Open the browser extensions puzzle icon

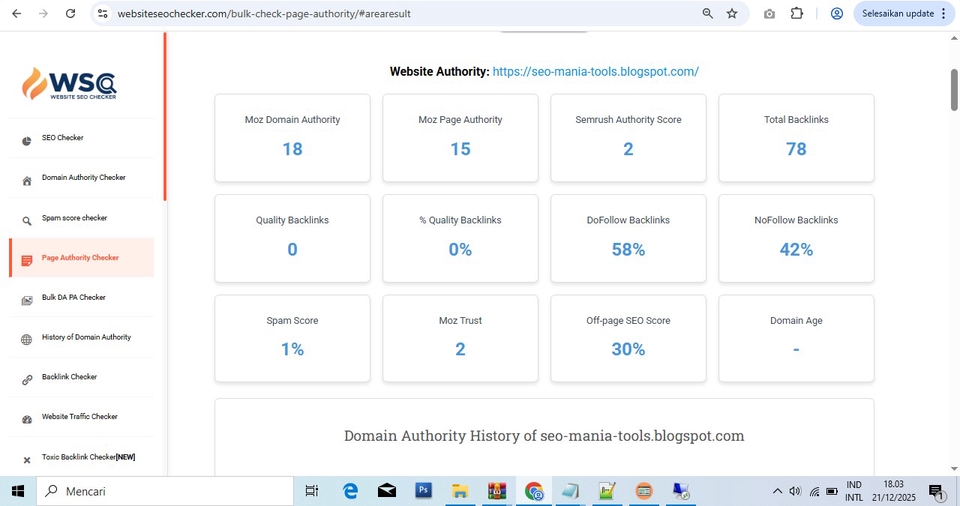797,14
